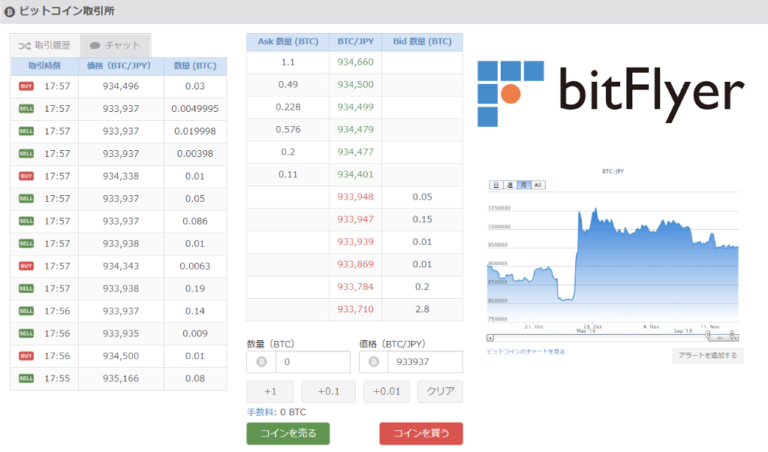Viewport: 768px width, 452px height.
Task: Click the right handle of the chart navigator
Action: [732, 334]
